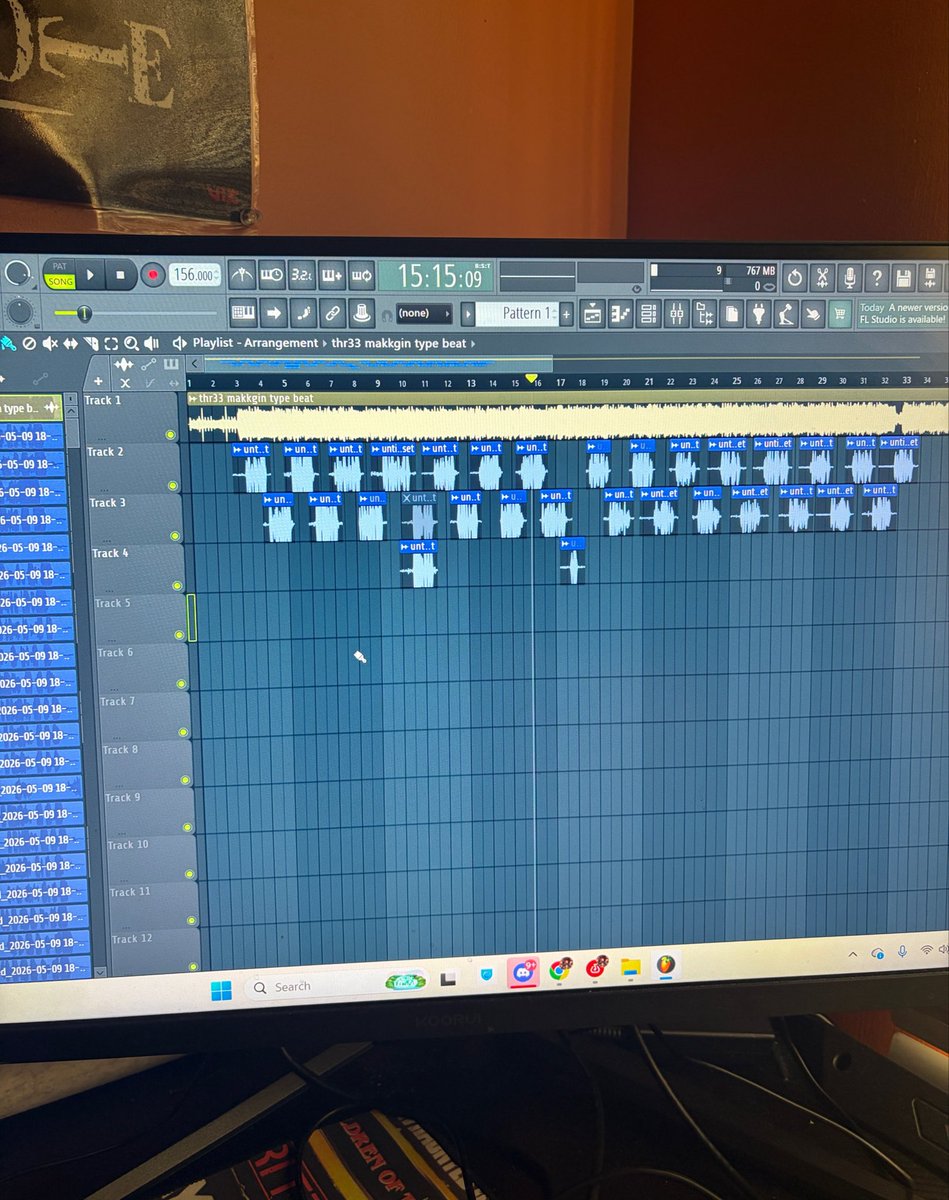949x1200 pixels.
Task: Select the playlist Delete tool
Action: pos(29,343)
